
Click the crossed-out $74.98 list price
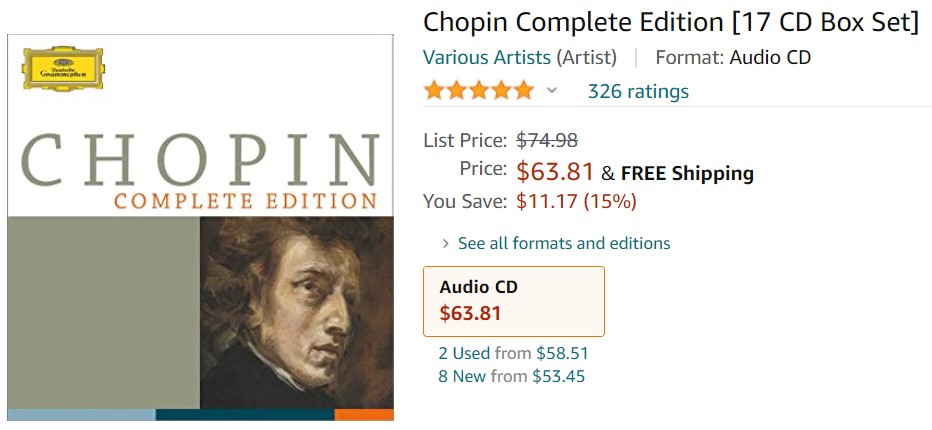click(546, 140)
